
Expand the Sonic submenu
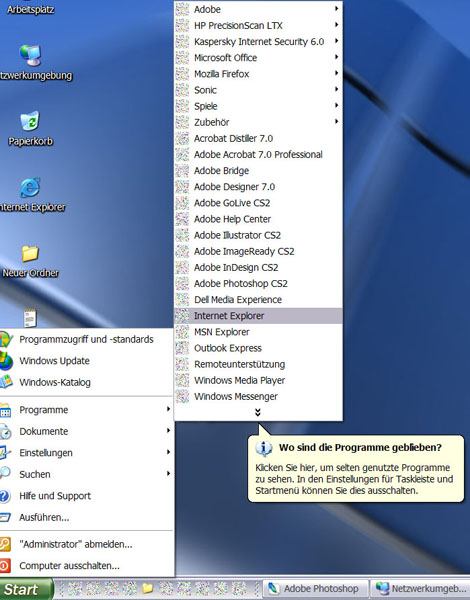click(x=336, y=89)
